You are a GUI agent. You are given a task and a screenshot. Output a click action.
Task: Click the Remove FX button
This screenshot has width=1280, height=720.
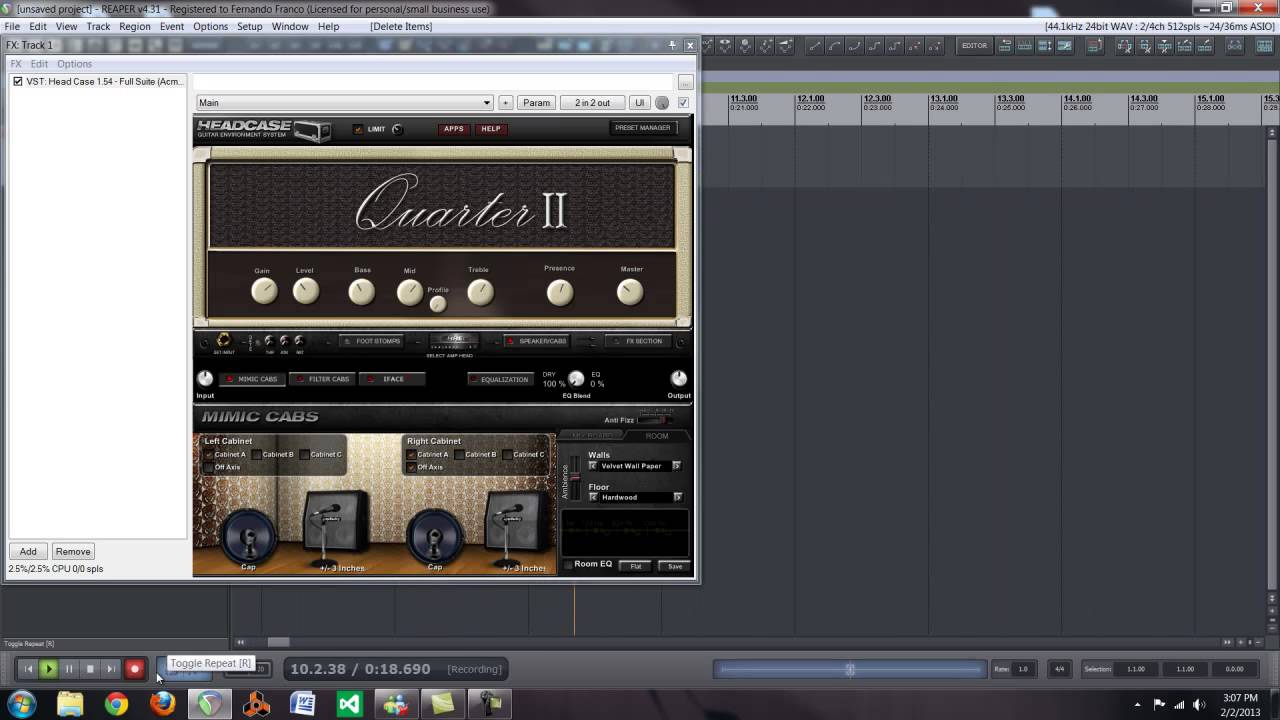[x=73, y=551]
